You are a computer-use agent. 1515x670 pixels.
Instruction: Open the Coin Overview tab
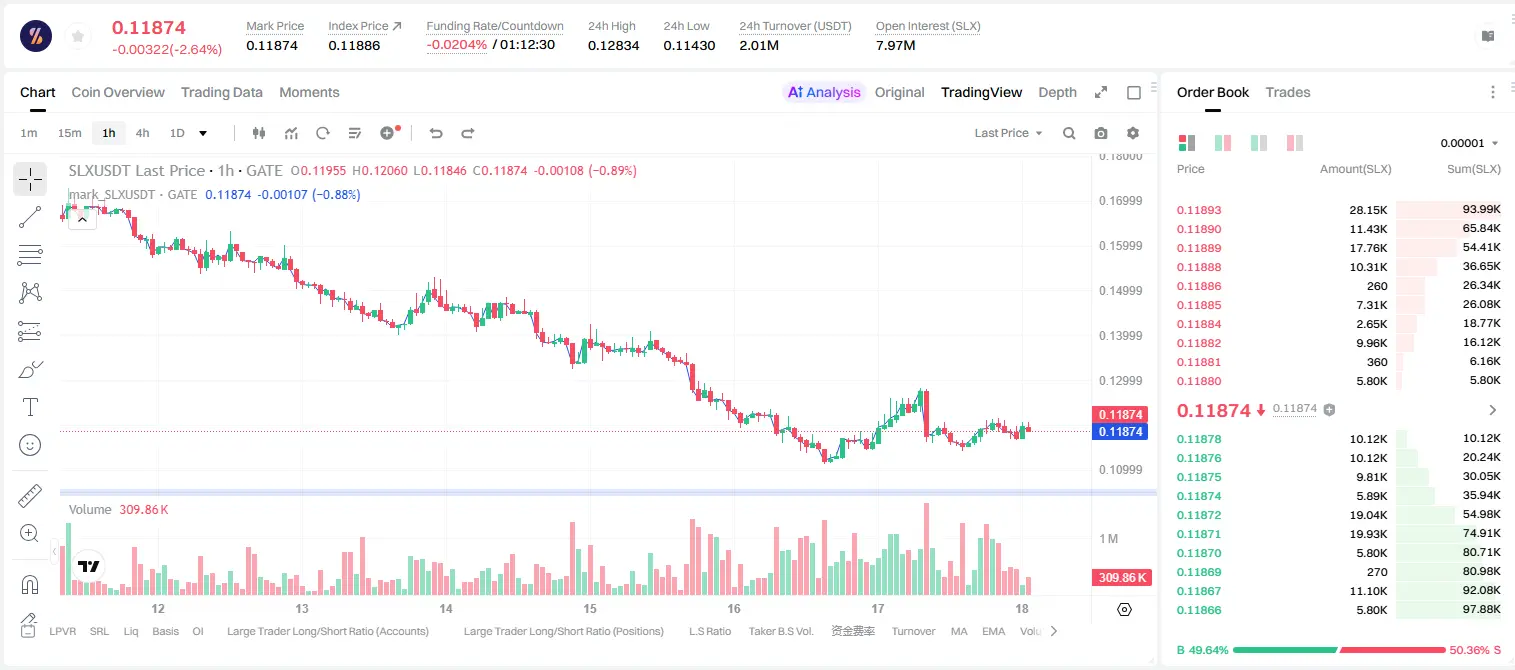118,92
